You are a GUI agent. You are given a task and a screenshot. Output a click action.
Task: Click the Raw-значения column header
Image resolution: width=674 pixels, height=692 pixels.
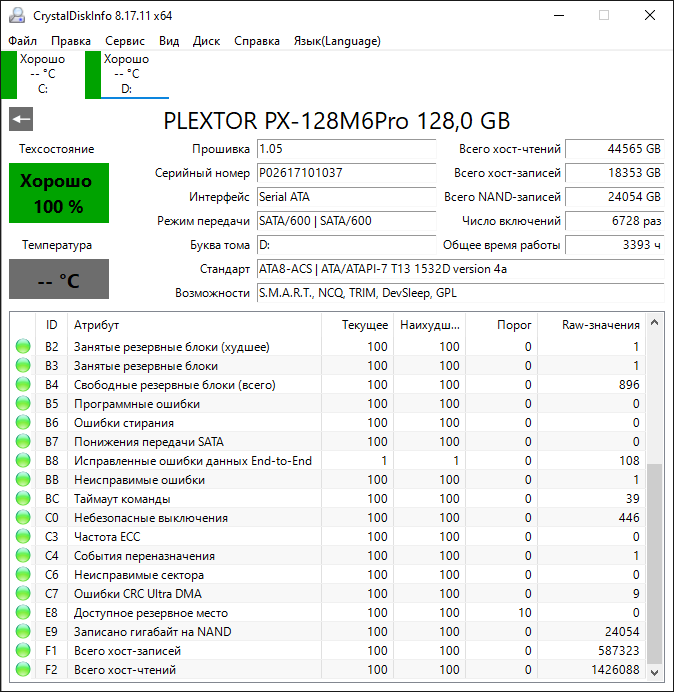point(591,325)
